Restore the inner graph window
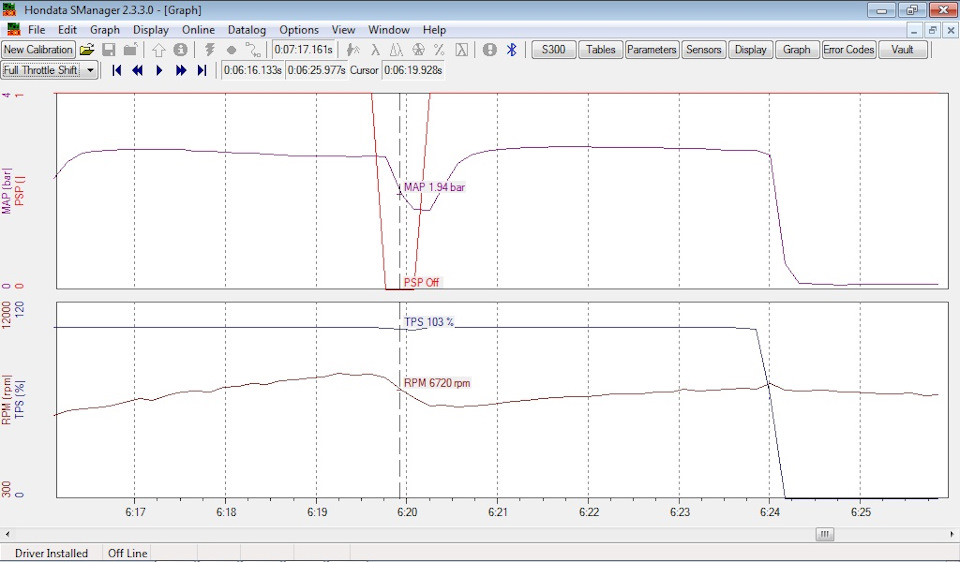 [x=932, y=30]
